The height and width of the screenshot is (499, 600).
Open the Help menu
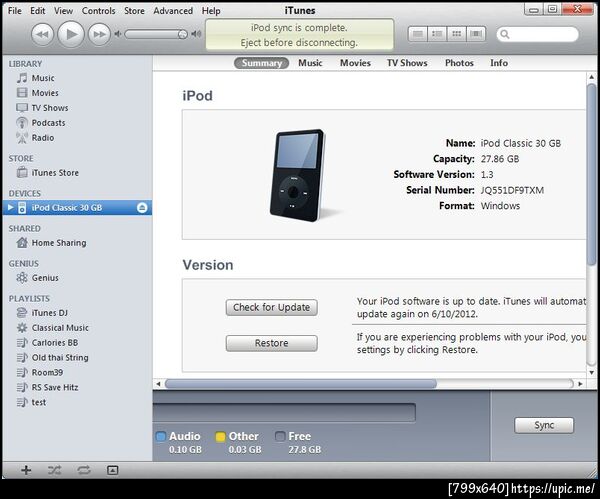point(211,11)
